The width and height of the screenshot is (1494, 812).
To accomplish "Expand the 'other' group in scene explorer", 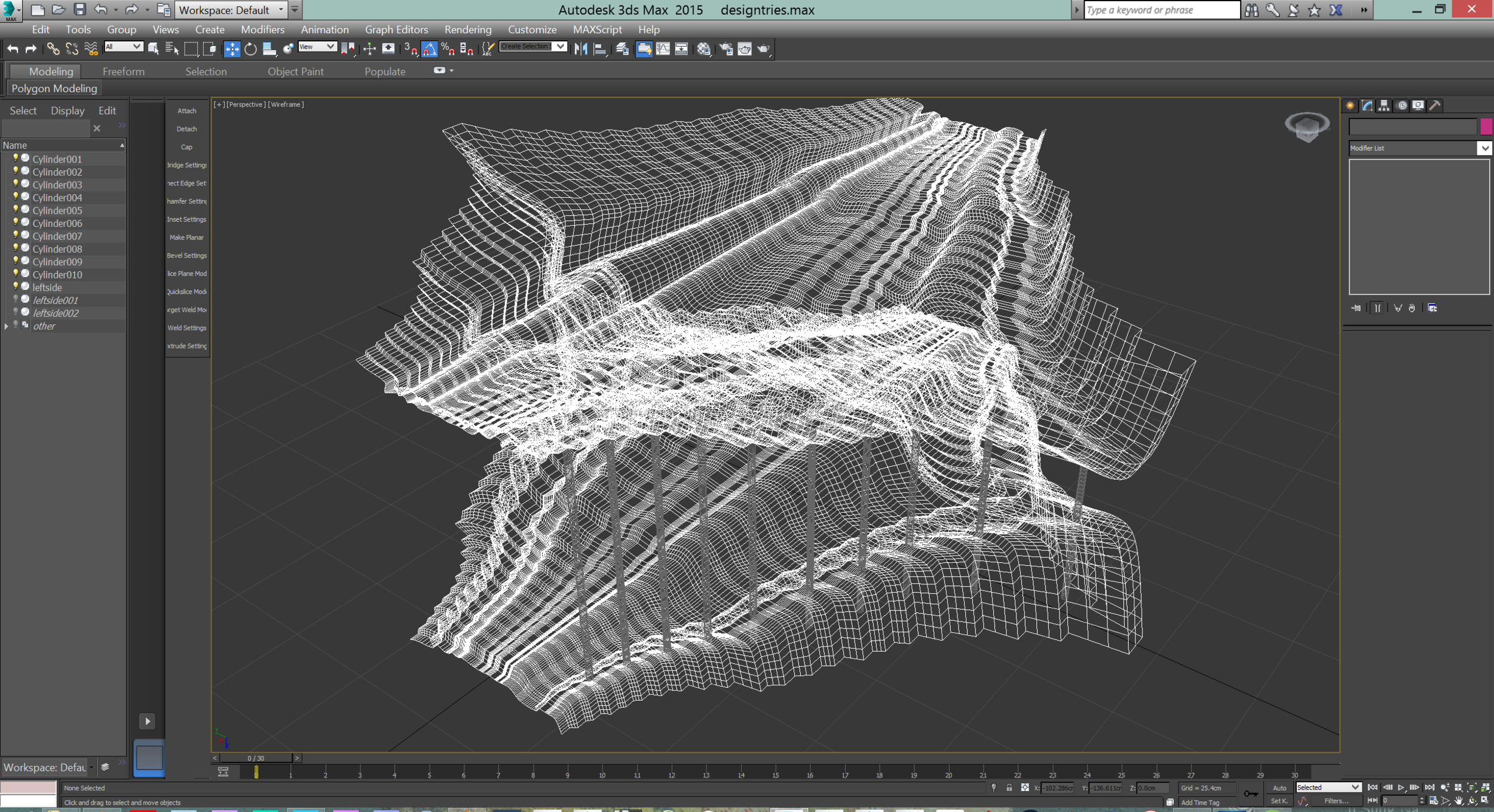I will pyautogui.click(x=7, y=326).
